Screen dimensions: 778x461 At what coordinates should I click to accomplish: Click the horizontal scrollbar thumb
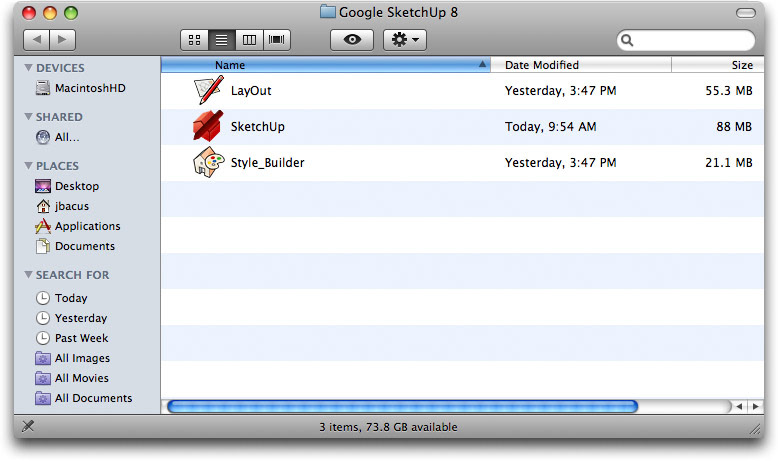pos(402,406)
